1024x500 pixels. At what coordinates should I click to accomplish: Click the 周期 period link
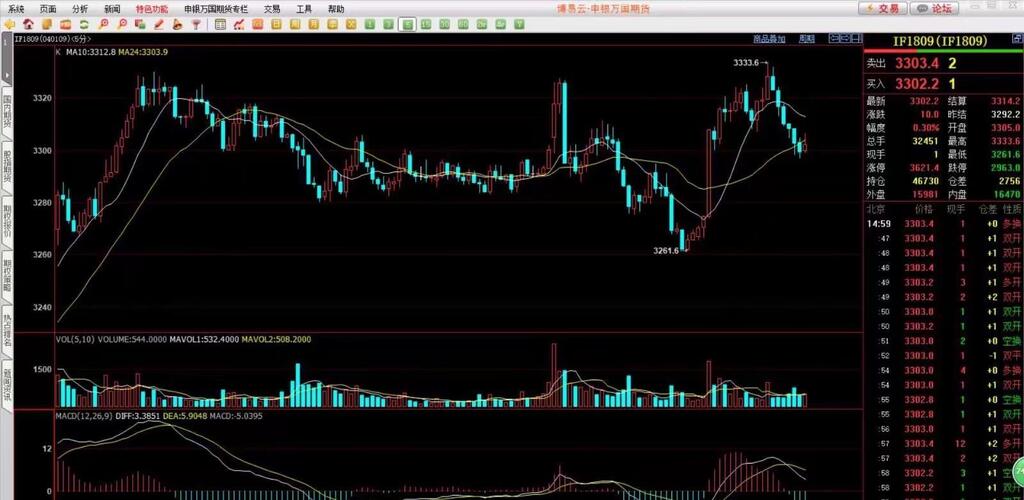tap(807, 39)
